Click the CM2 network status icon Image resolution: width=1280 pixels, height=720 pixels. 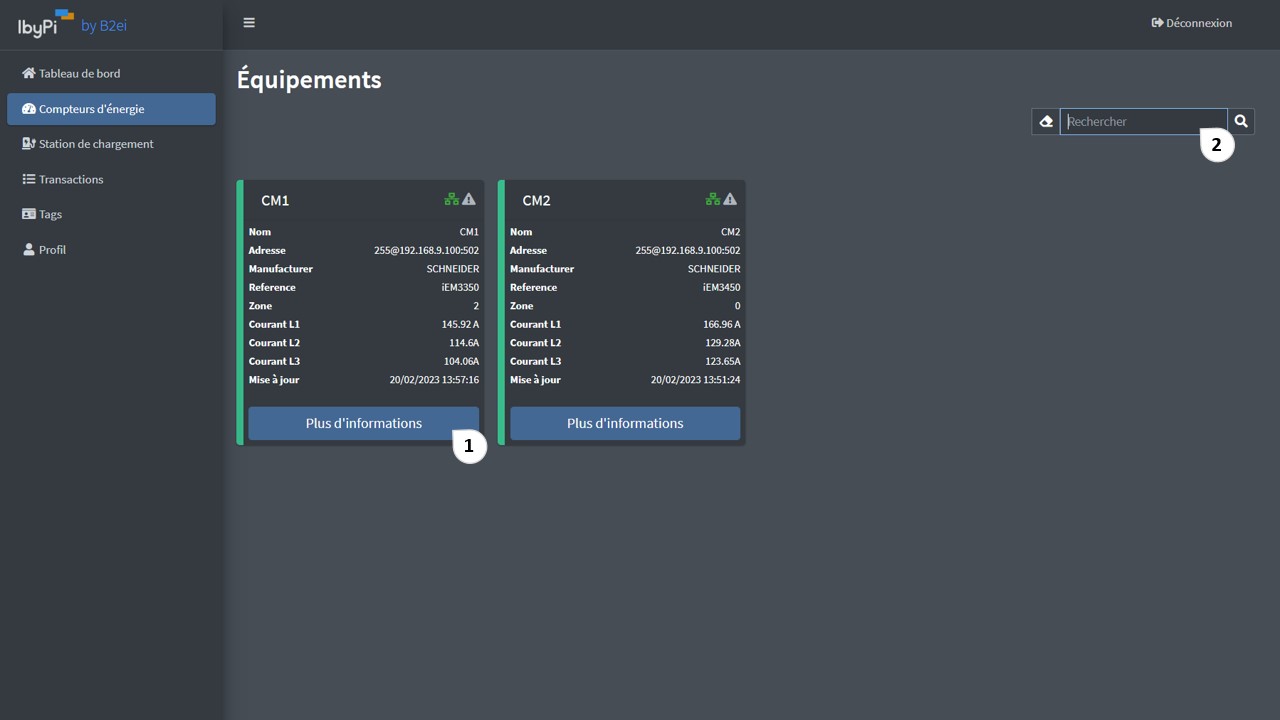click(x=713, y=199)
